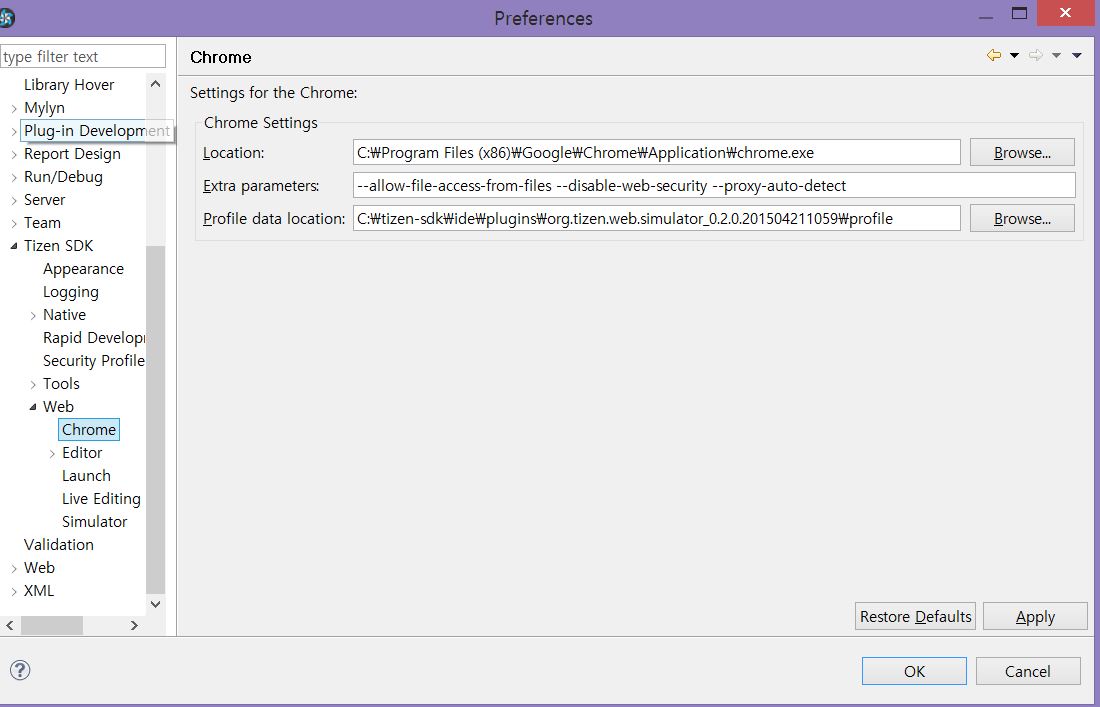Maximize the Preferences window
The height and width of the screenshot is (707, 1100).
[x=1019, y=13]
